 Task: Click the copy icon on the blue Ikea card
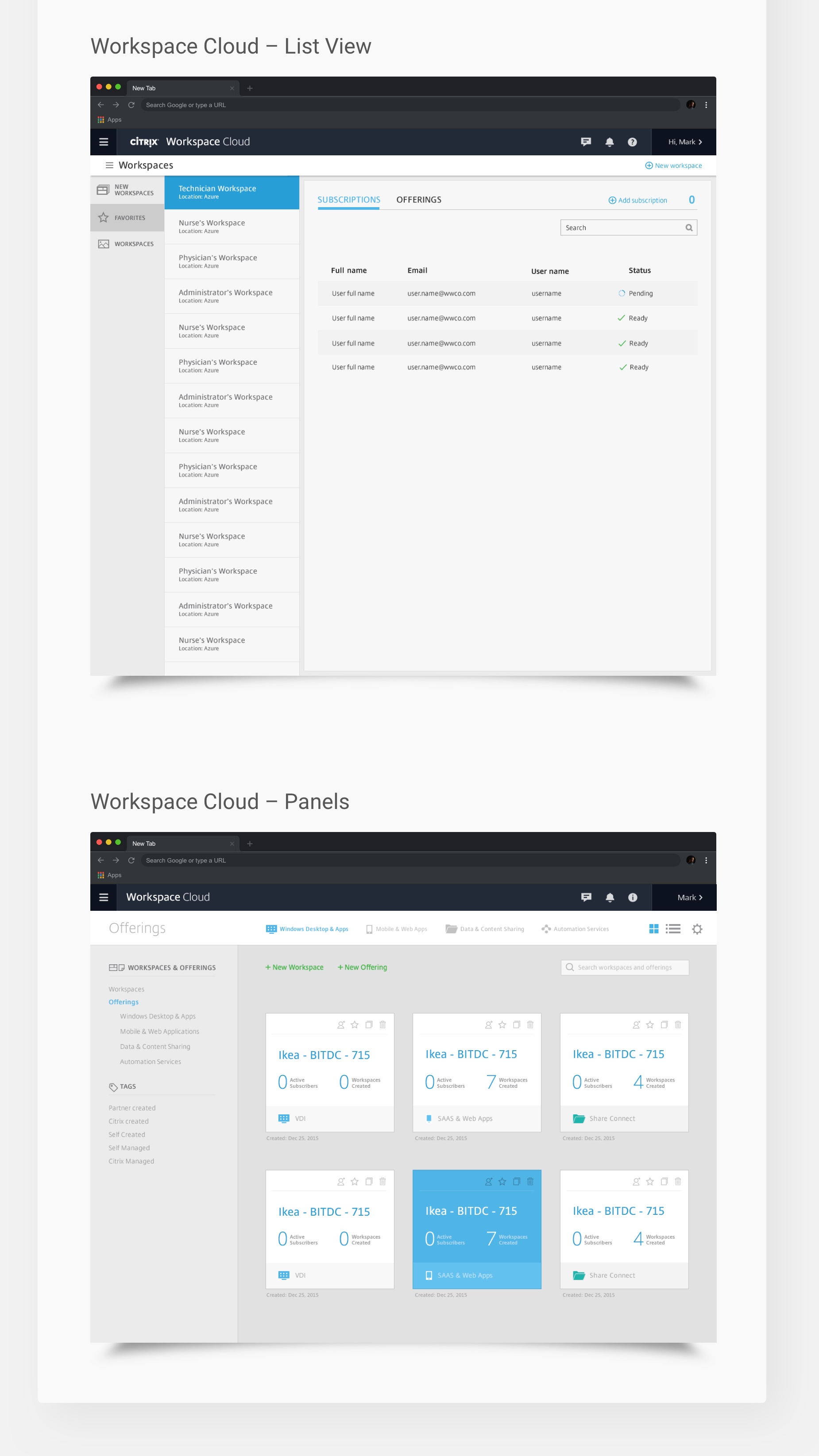coord(516,1181)
